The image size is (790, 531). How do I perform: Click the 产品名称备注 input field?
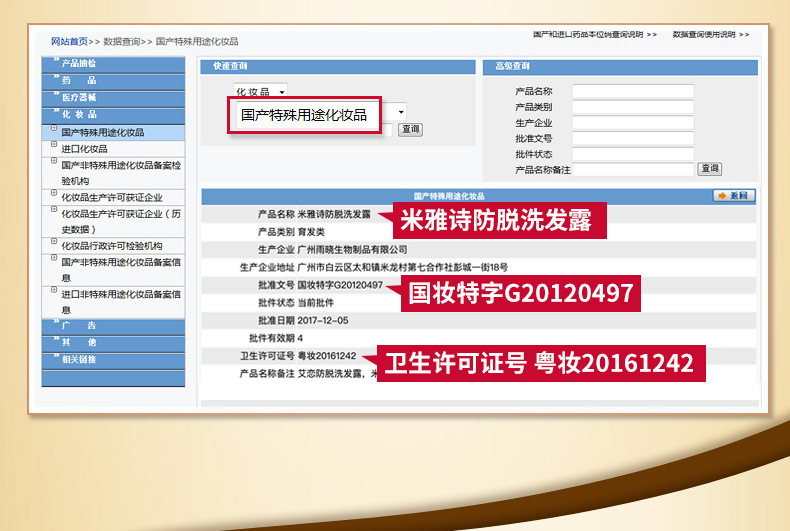click(633, 169)
